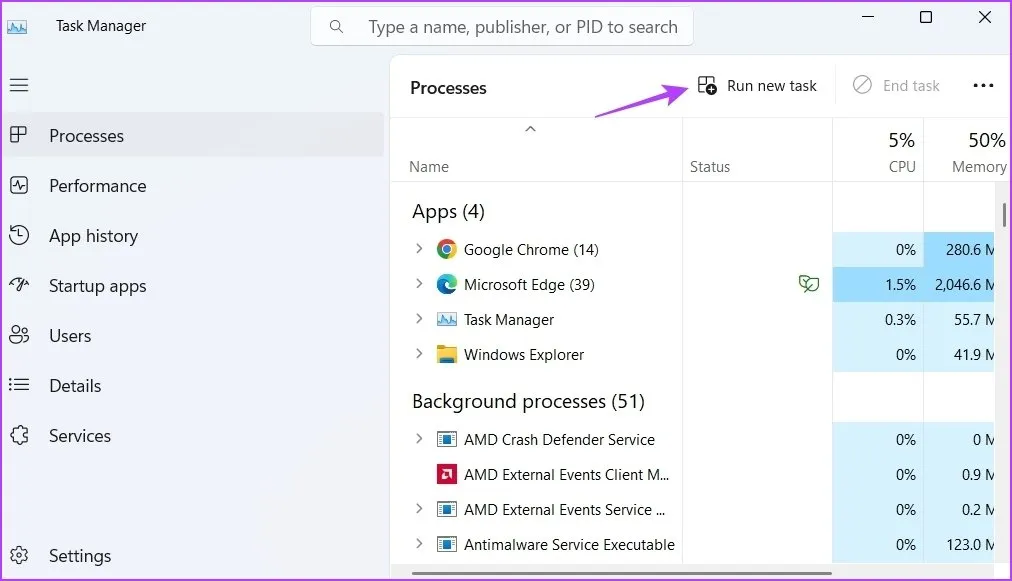Click the Microsoft Edge app icon
1012x581 pixels.
(x=446, y=285)
